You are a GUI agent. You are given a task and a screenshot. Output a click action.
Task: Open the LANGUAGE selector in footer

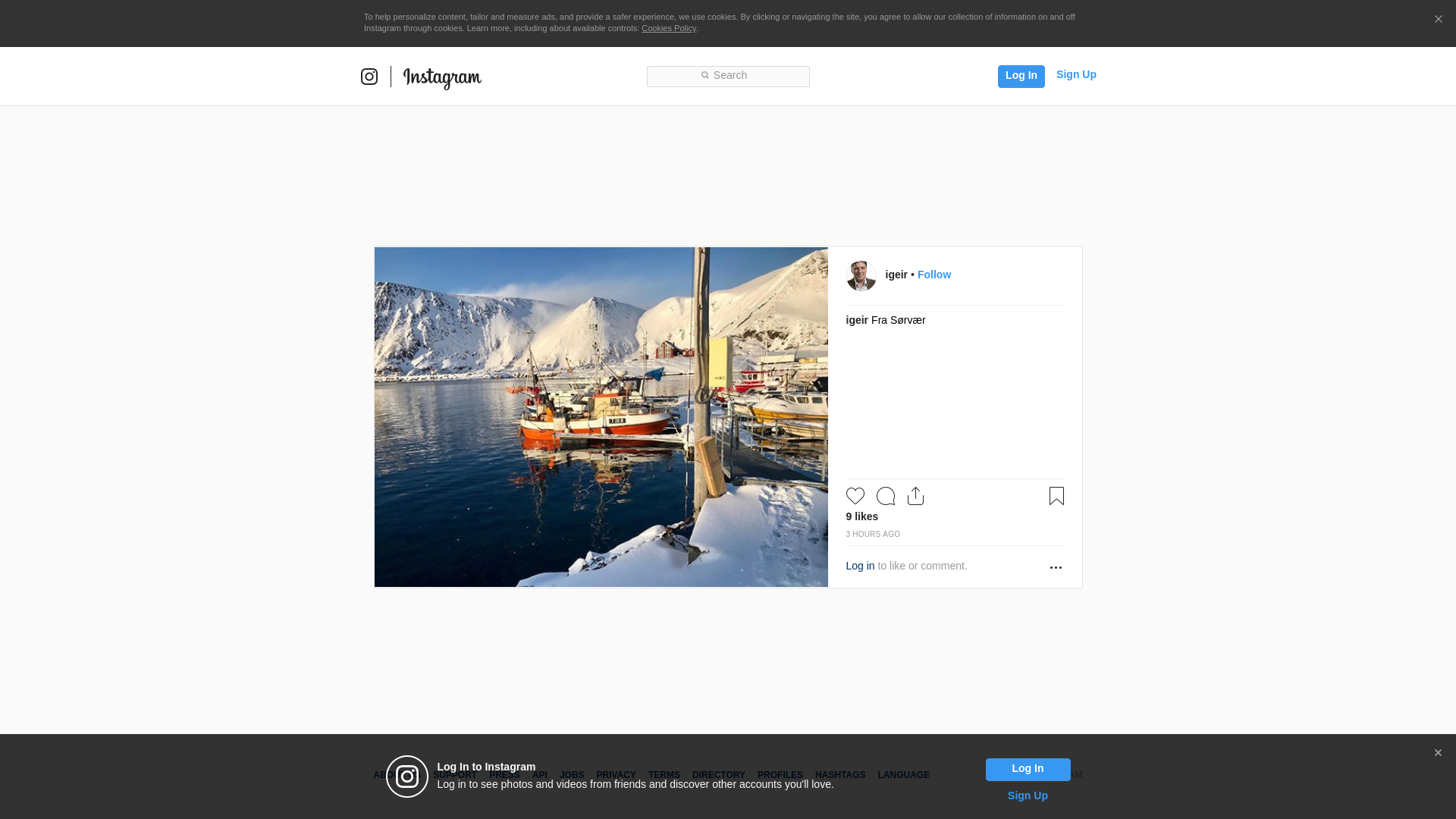click(903, 775)
